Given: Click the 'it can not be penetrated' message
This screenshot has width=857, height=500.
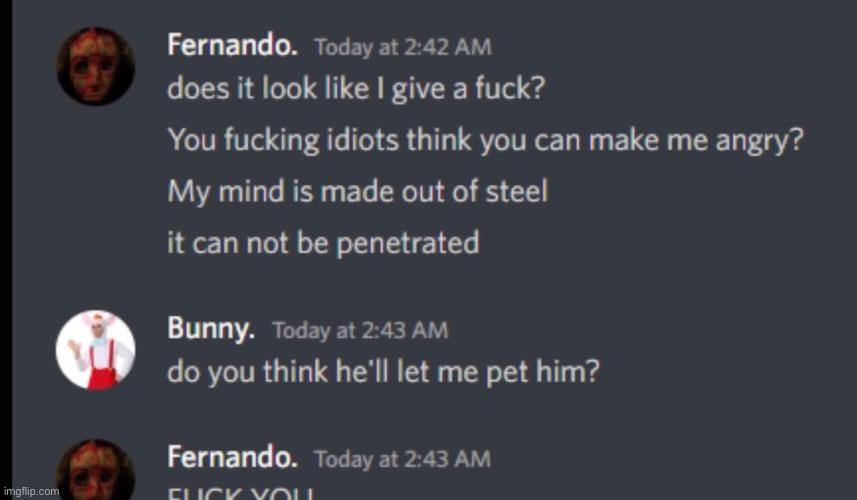Looking at the screenshot, I should pos(323,243).
